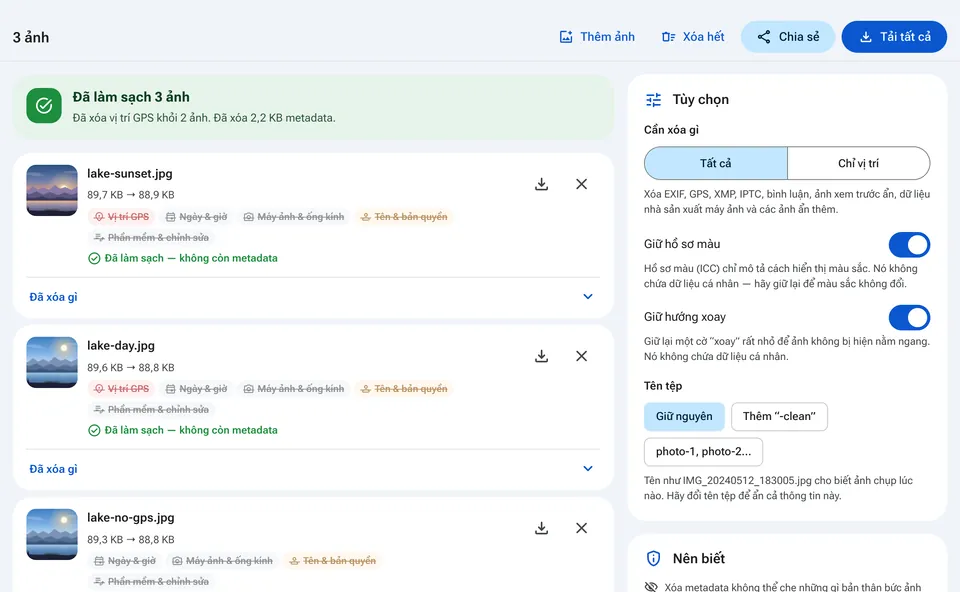Toggle the Giữ hướng xoay switch
This screenshot has width=960, height=592.
[909, 317]
